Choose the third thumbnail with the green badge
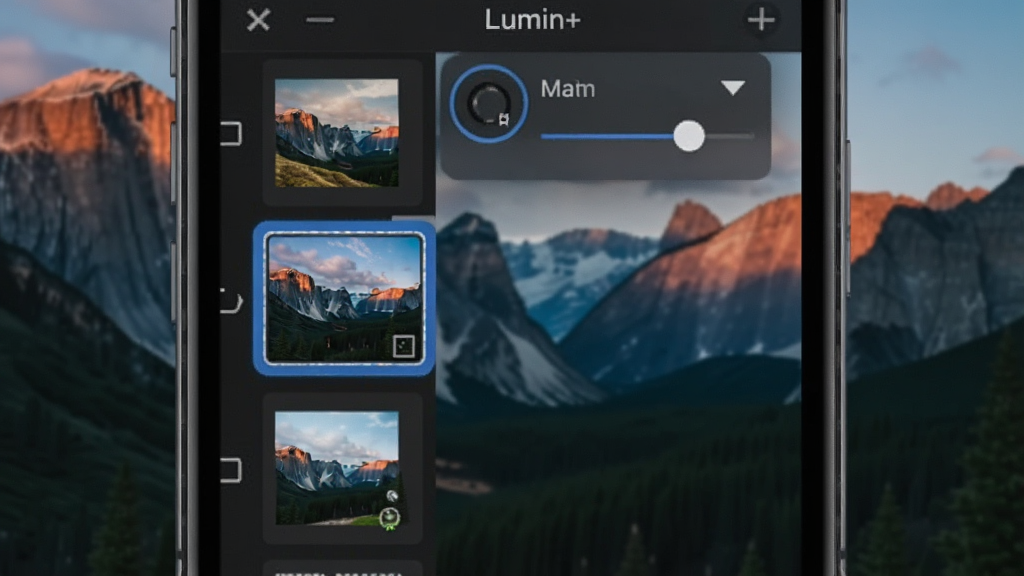Image resolution: width=1024 pixels, height=576 pixels. pos(336,468)
